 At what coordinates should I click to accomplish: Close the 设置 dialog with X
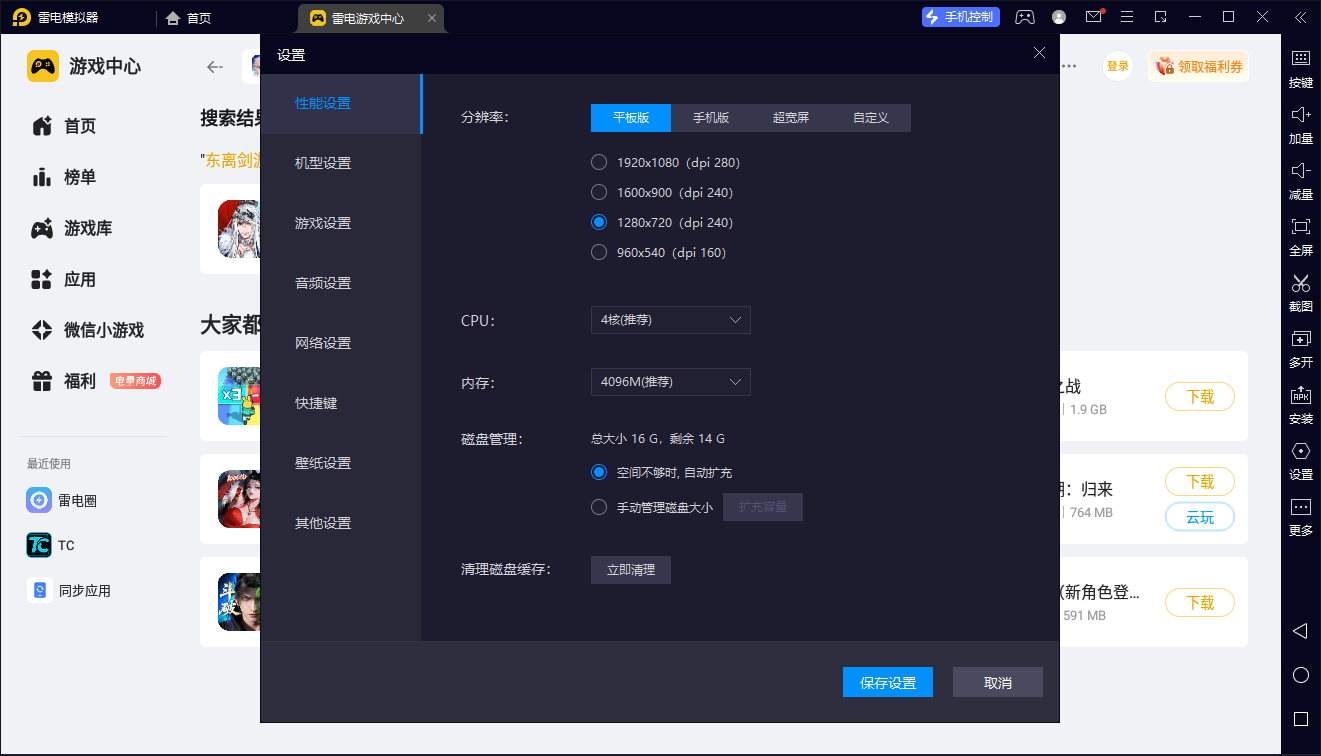tap(1040, 53)
